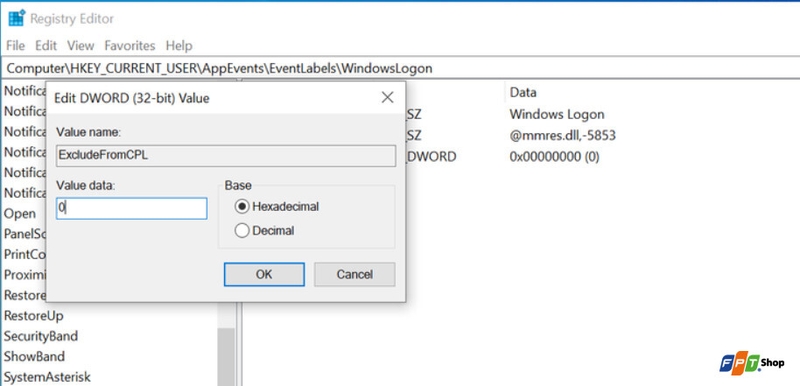Open the Favorites menu
Viewport: 800px width, 386px height.
pos(130,45)
